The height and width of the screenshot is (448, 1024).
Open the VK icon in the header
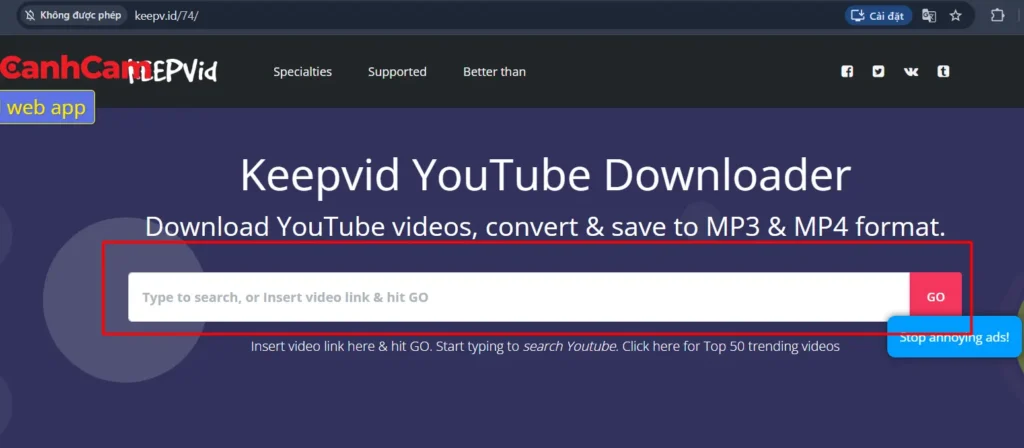pyautogui.click(x=911, y=72)
